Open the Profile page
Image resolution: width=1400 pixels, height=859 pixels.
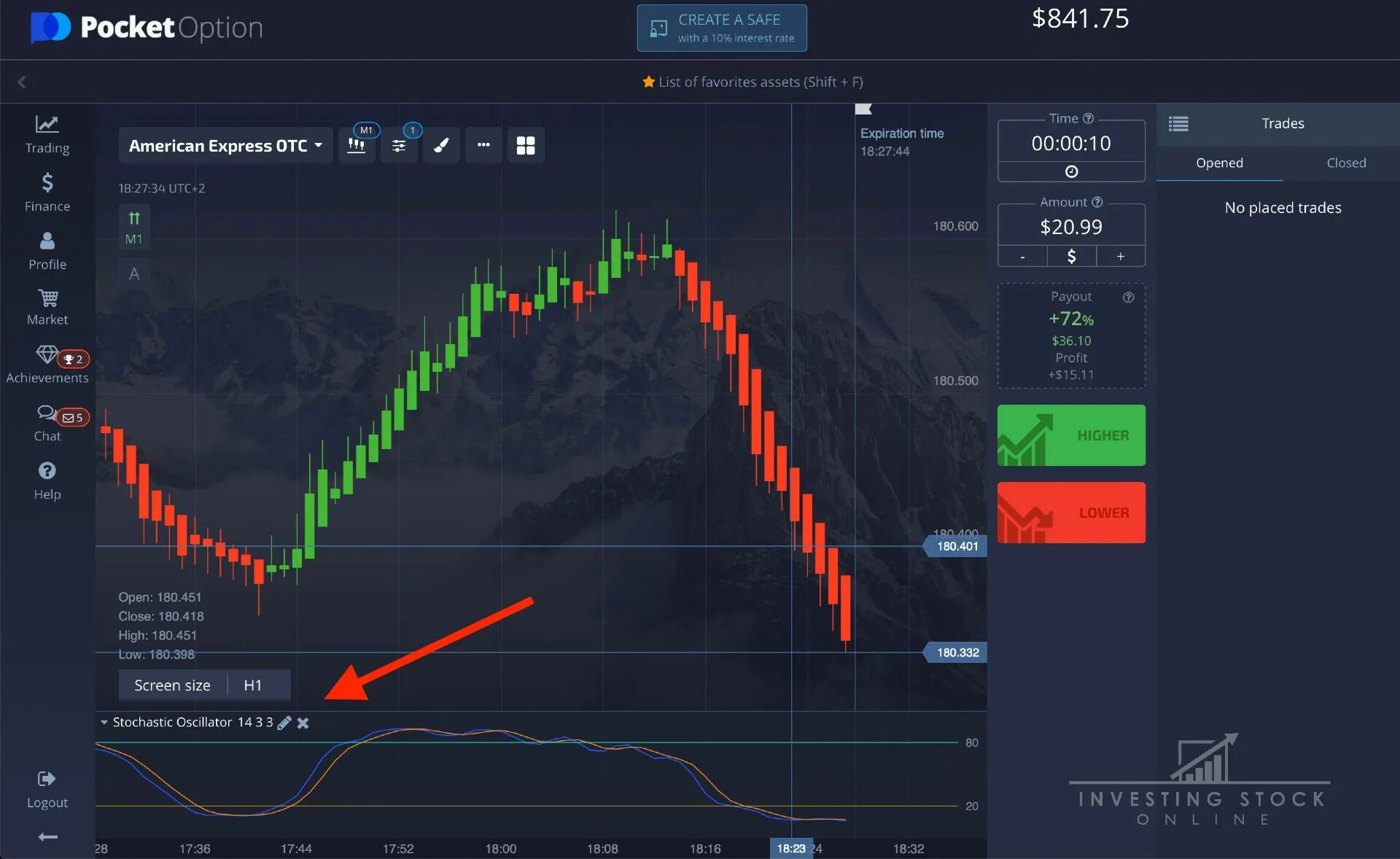tap(47, 251)
